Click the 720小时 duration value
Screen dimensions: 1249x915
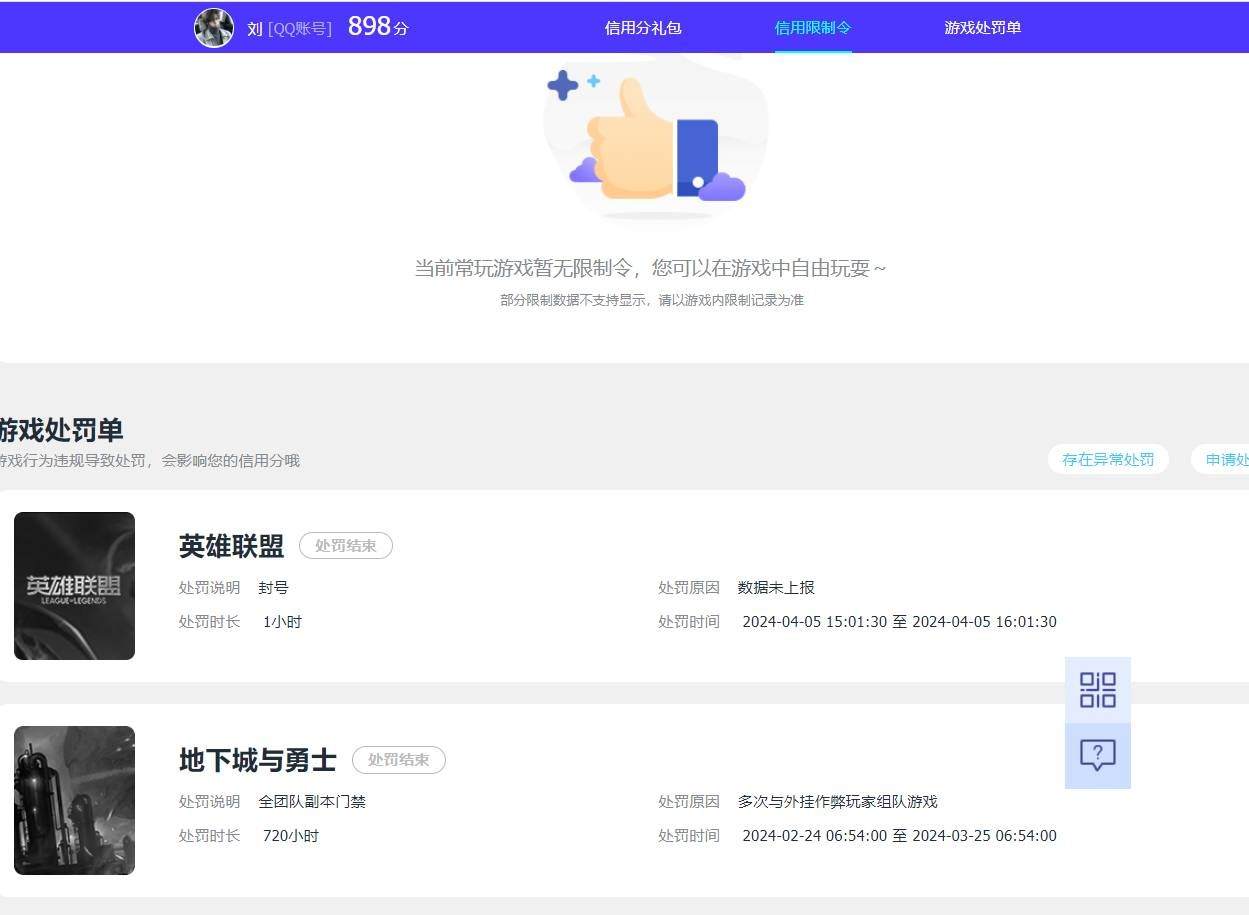point(290,836)
